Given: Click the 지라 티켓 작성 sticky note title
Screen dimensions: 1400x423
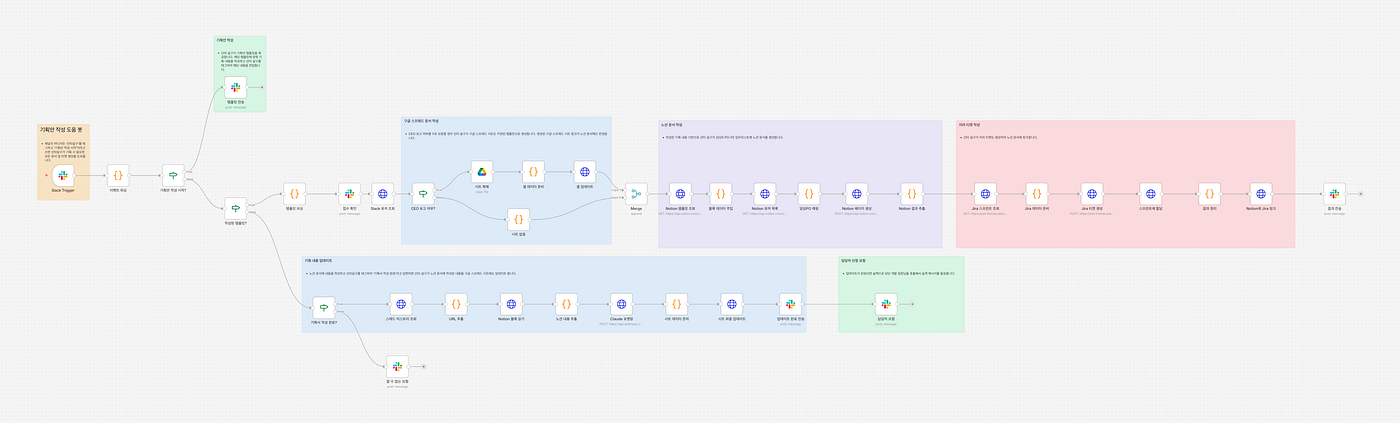Looking at the screenshot, I should point(969,125).
